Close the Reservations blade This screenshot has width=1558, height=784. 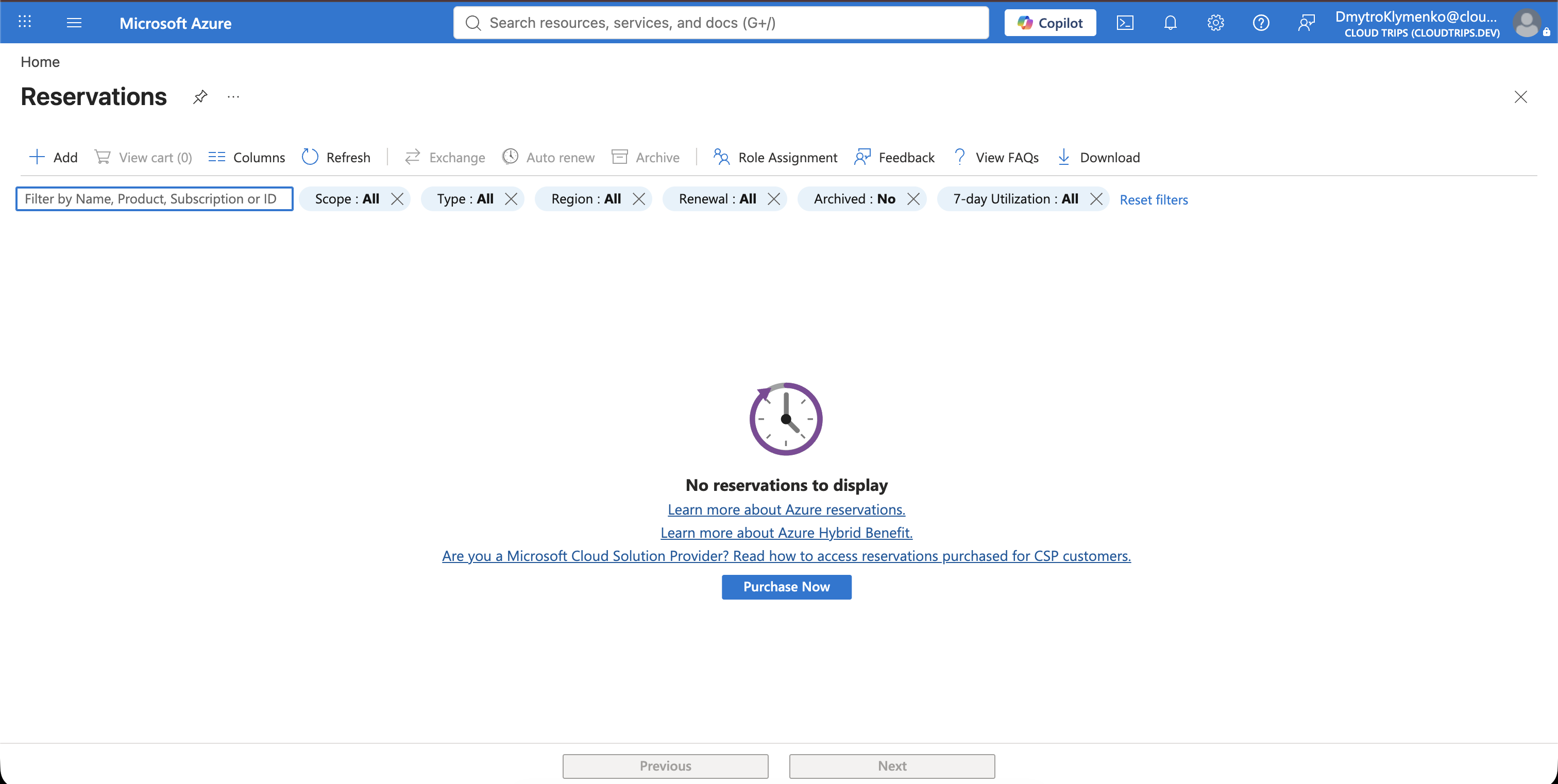[x=1520, y=97]
